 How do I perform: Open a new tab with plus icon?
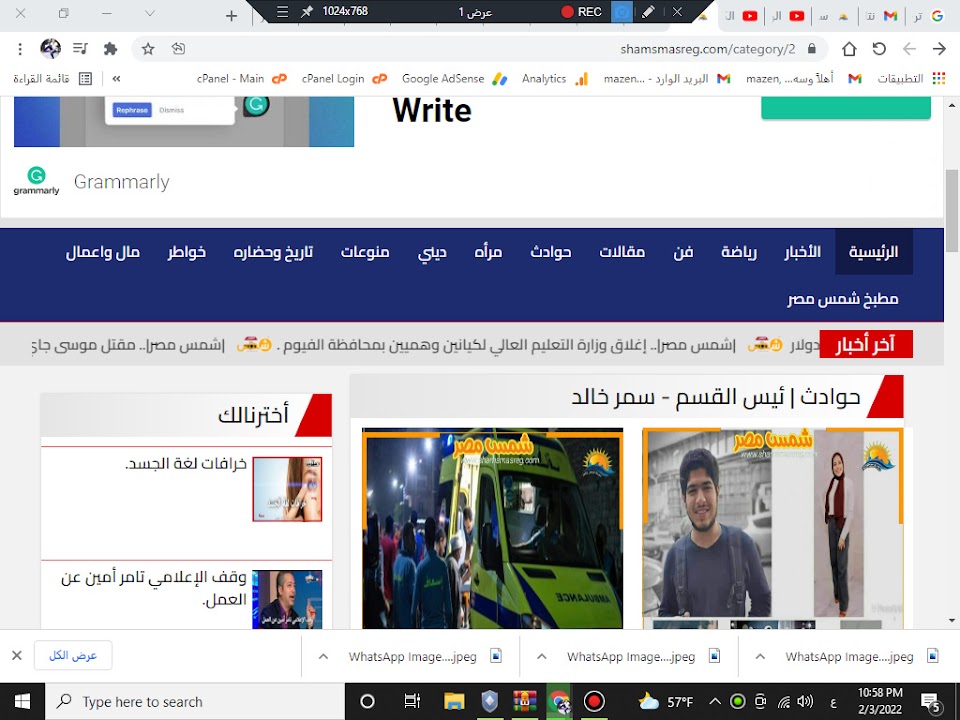(x=231, y=15)
